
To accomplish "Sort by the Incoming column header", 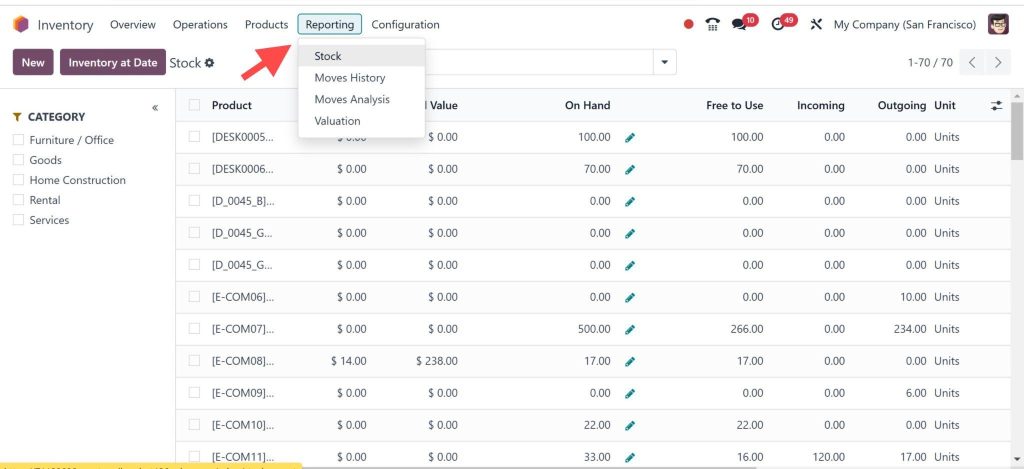I will (x=820, y=105).
